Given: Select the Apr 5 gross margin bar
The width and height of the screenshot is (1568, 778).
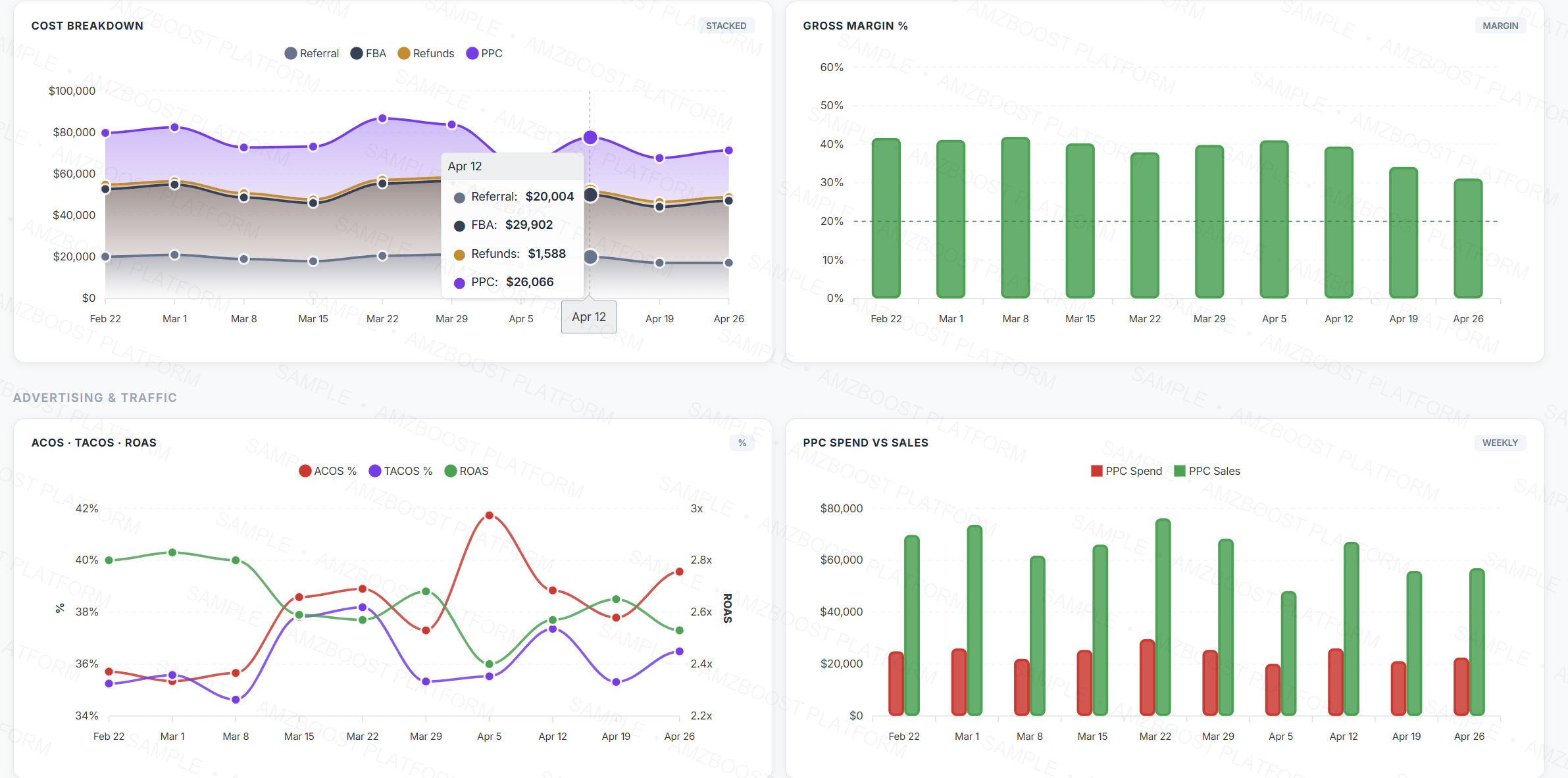Looking at the screenshot, I should 1274,220.
